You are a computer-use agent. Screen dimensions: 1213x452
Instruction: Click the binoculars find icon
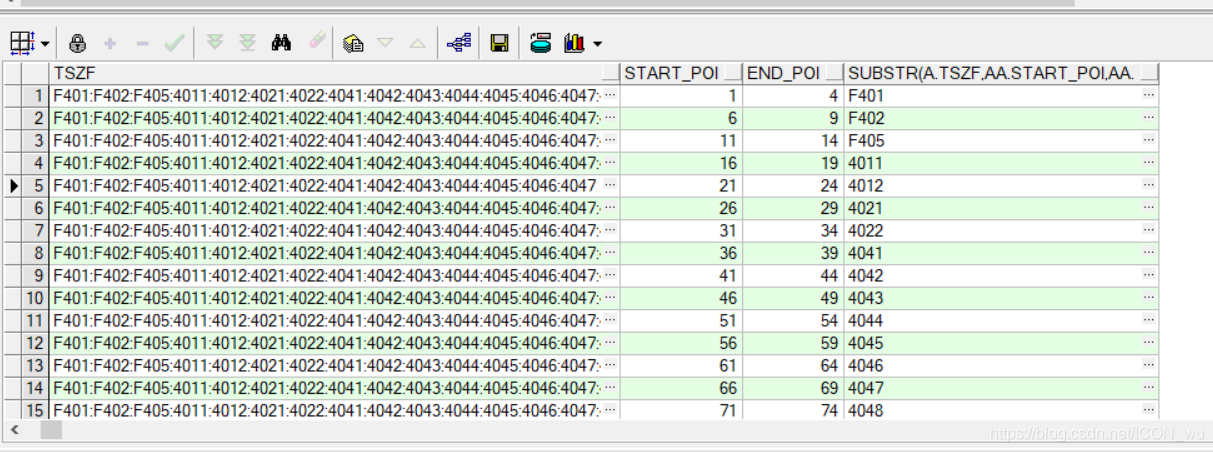[281, 43]
